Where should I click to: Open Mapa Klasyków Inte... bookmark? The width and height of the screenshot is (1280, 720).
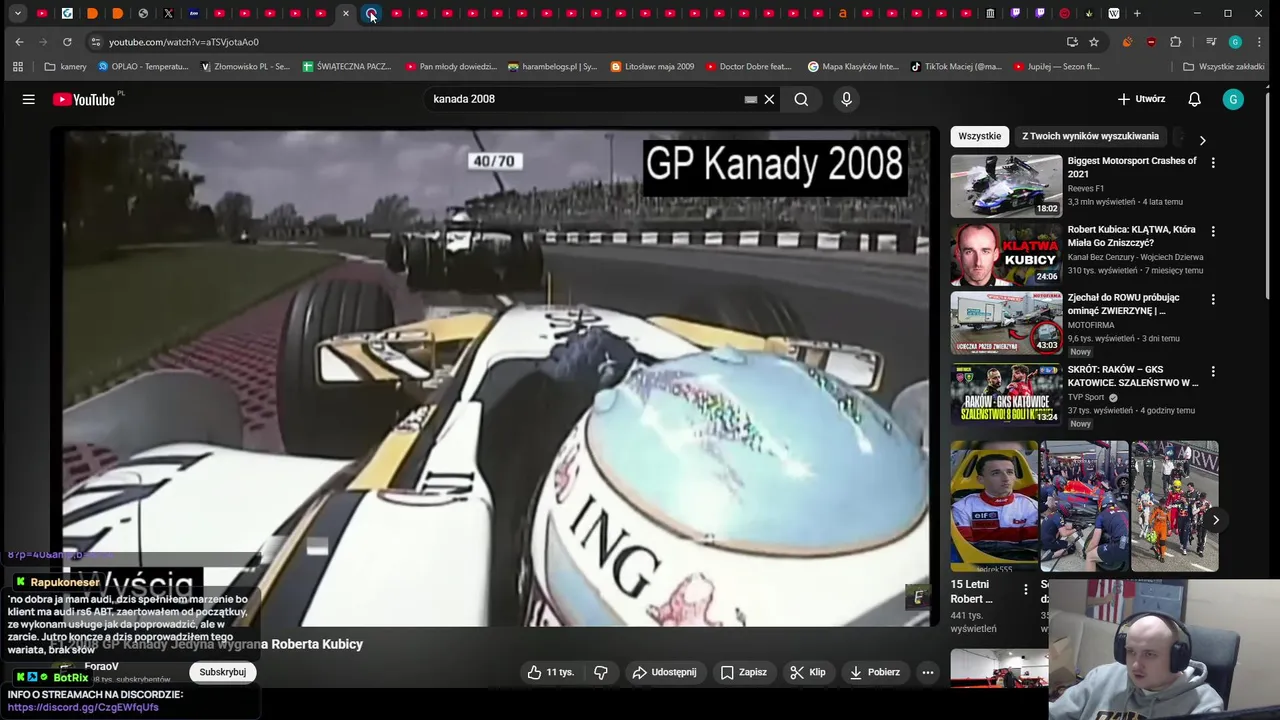(853, 67)
